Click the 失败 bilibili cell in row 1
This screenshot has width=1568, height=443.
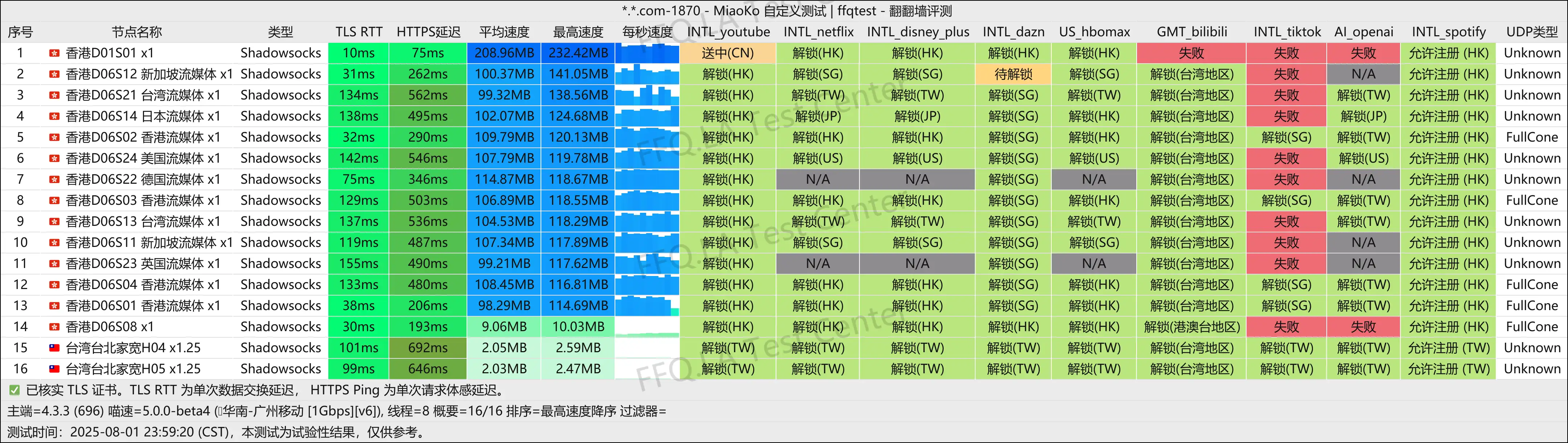(1192, 53)
